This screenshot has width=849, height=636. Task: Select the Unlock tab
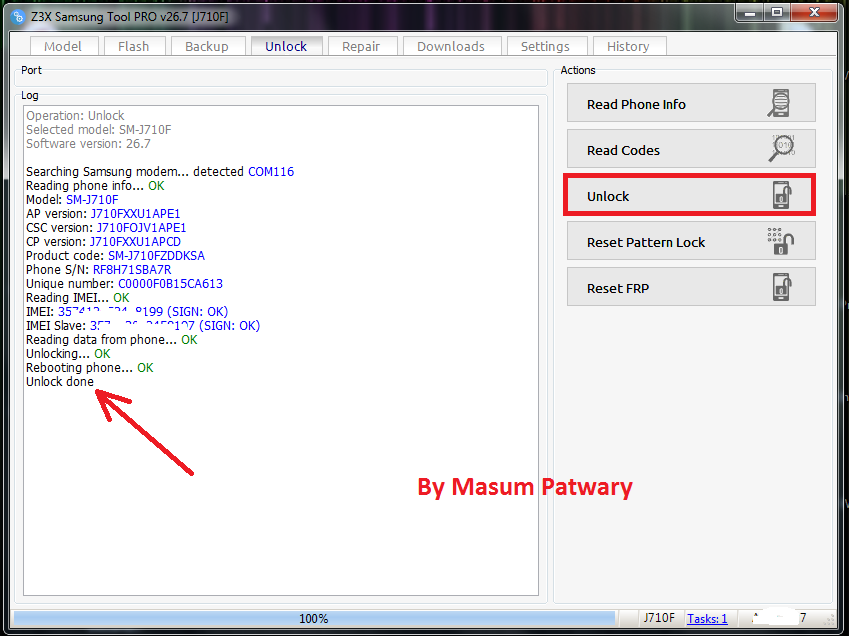[286, 46]
